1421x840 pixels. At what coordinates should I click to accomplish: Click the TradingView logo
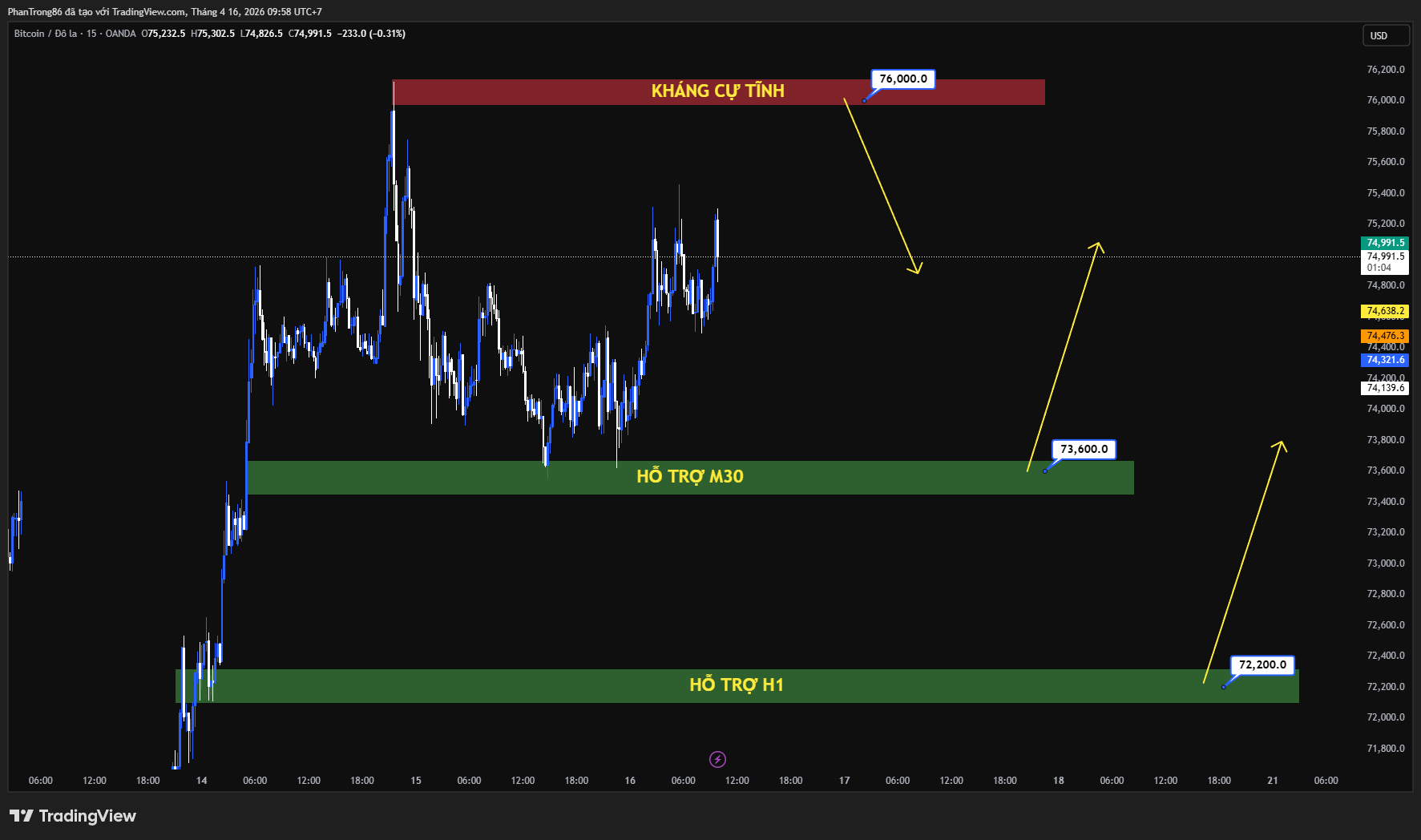(73, 816)
